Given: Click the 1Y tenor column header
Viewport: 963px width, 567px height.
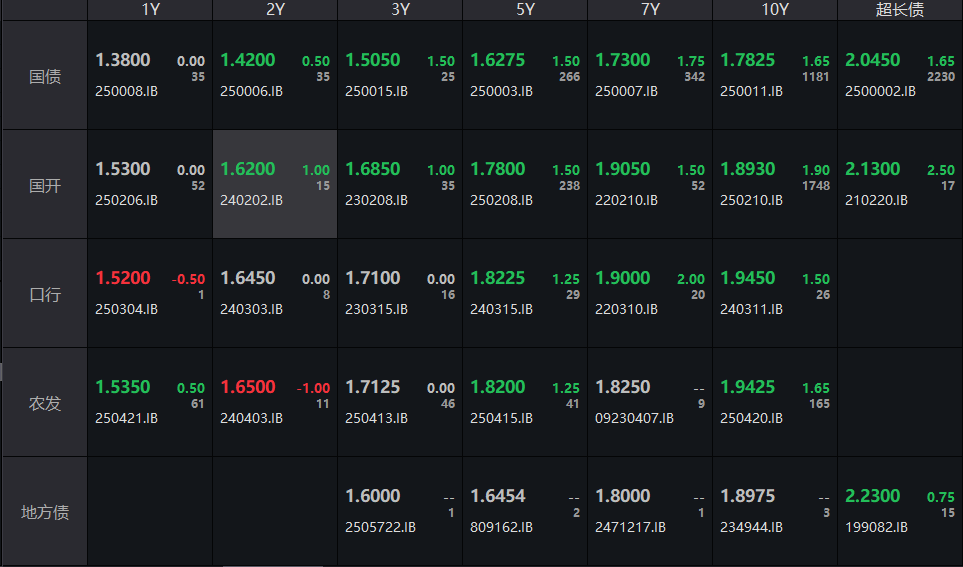Looking at the screenshot, I should 150,10.
